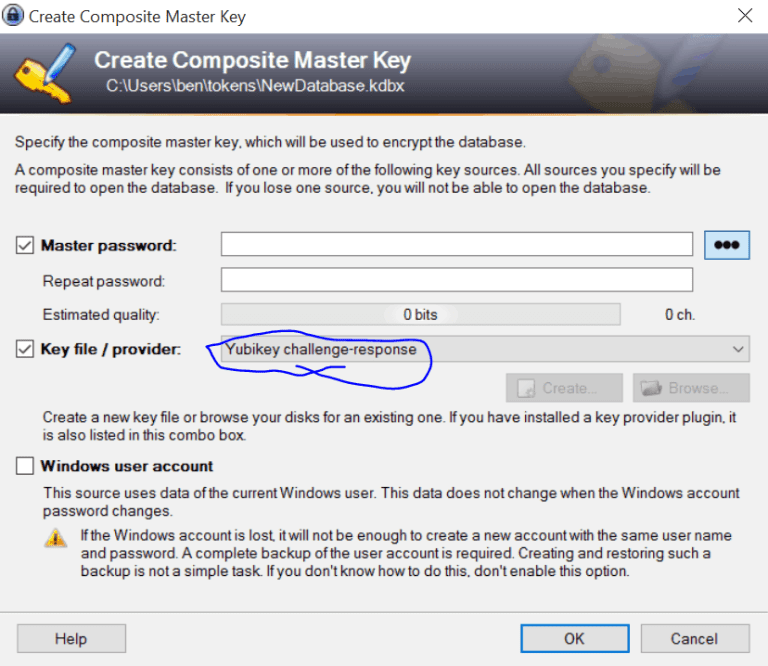
Task: Click the yellow warning triangle icon
Action: pyautogui.click(x=56, y=537)
